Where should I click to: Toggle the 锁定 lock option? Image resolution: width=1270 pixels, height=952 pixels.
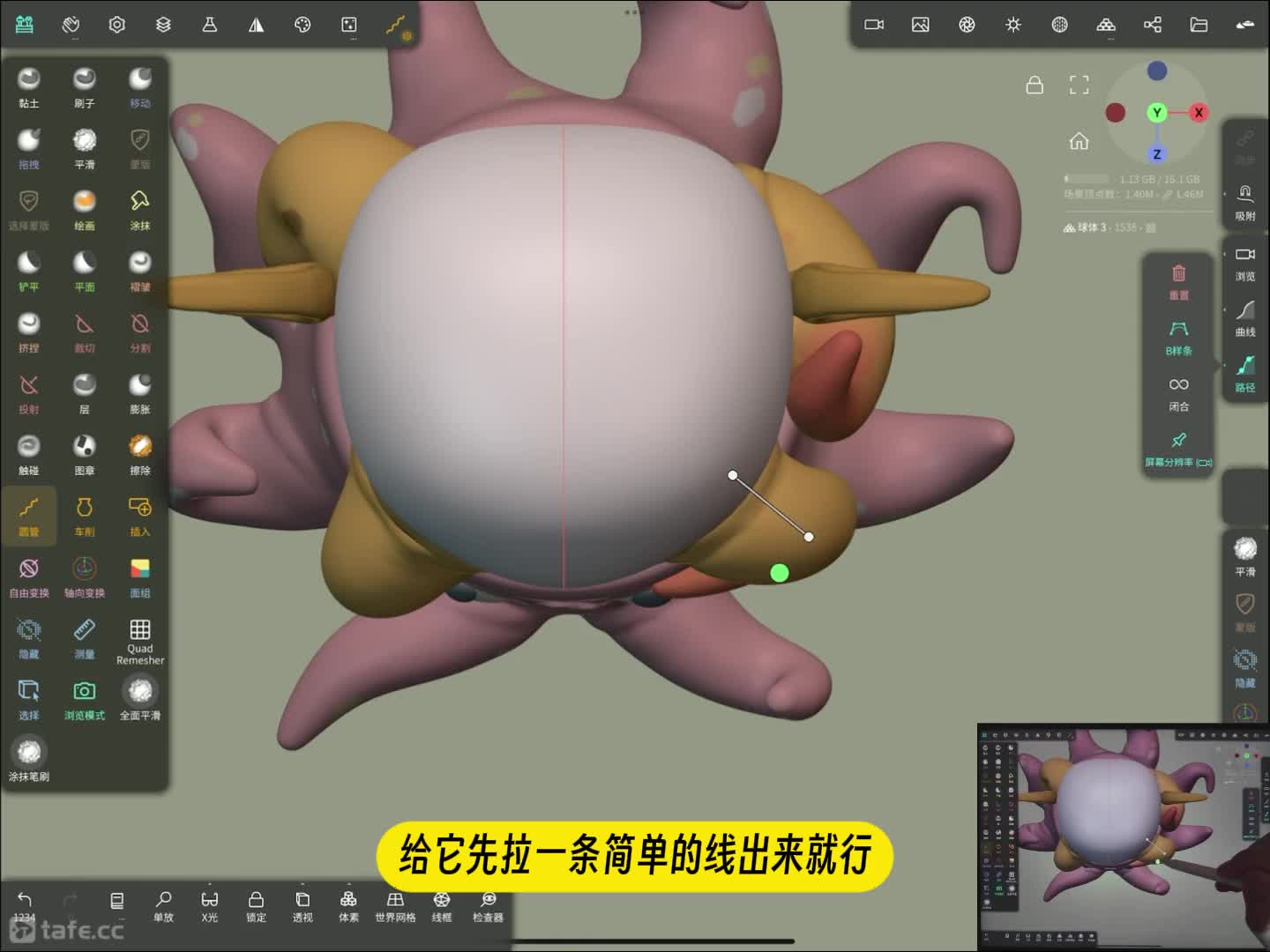pos(256,905)
